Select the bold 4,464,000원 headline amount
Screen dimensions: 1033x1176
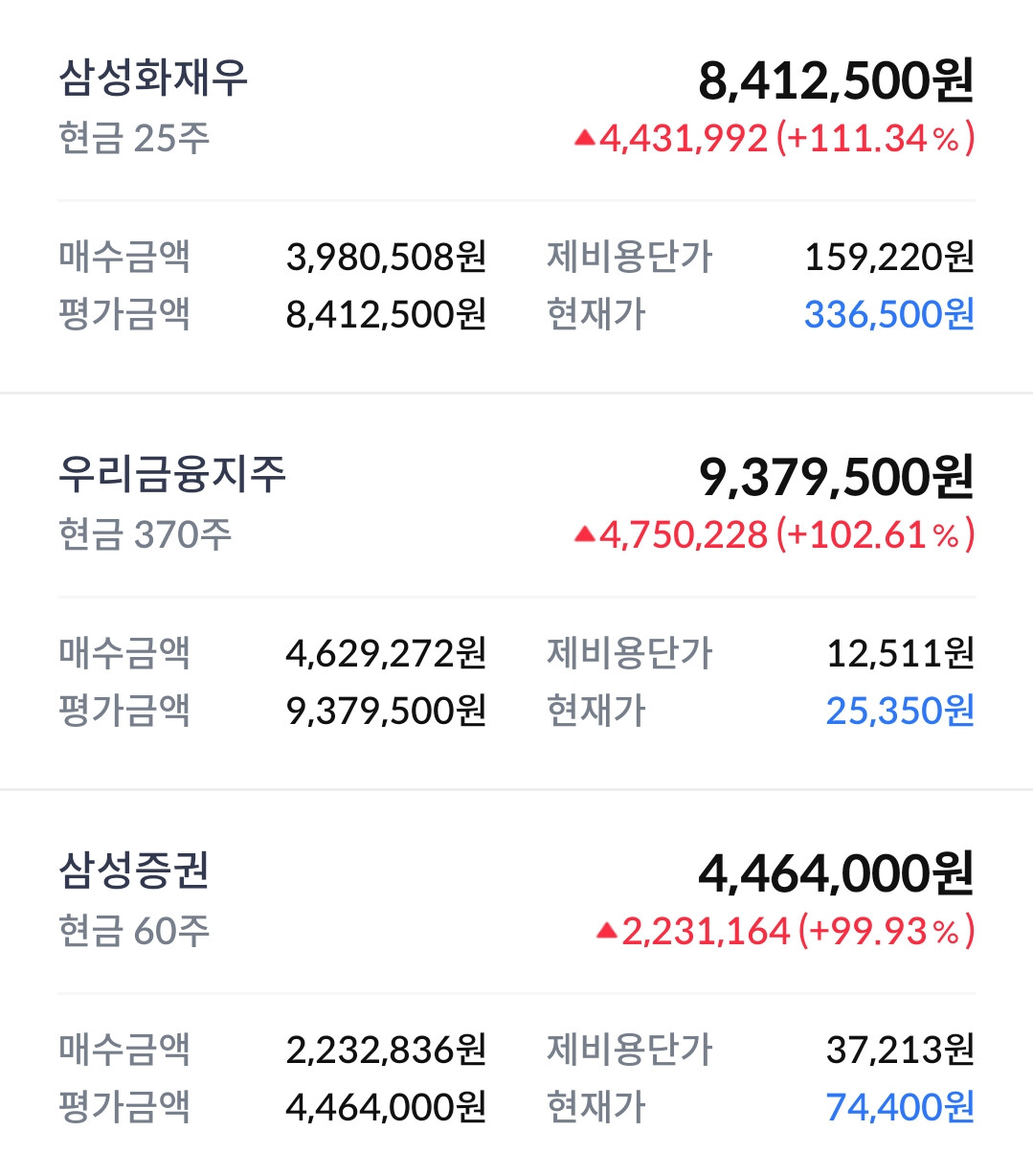[836, 873]
